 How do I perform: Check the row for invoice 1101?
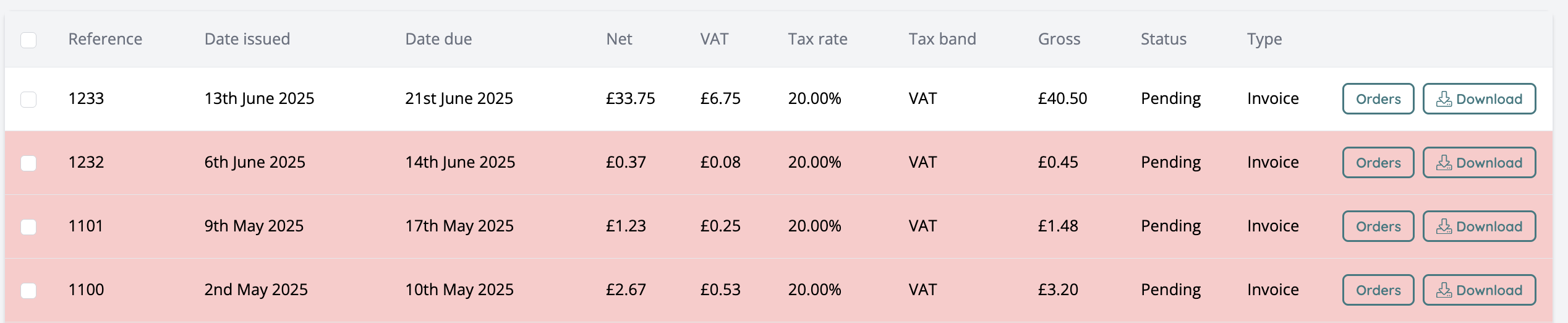(28, 227)
